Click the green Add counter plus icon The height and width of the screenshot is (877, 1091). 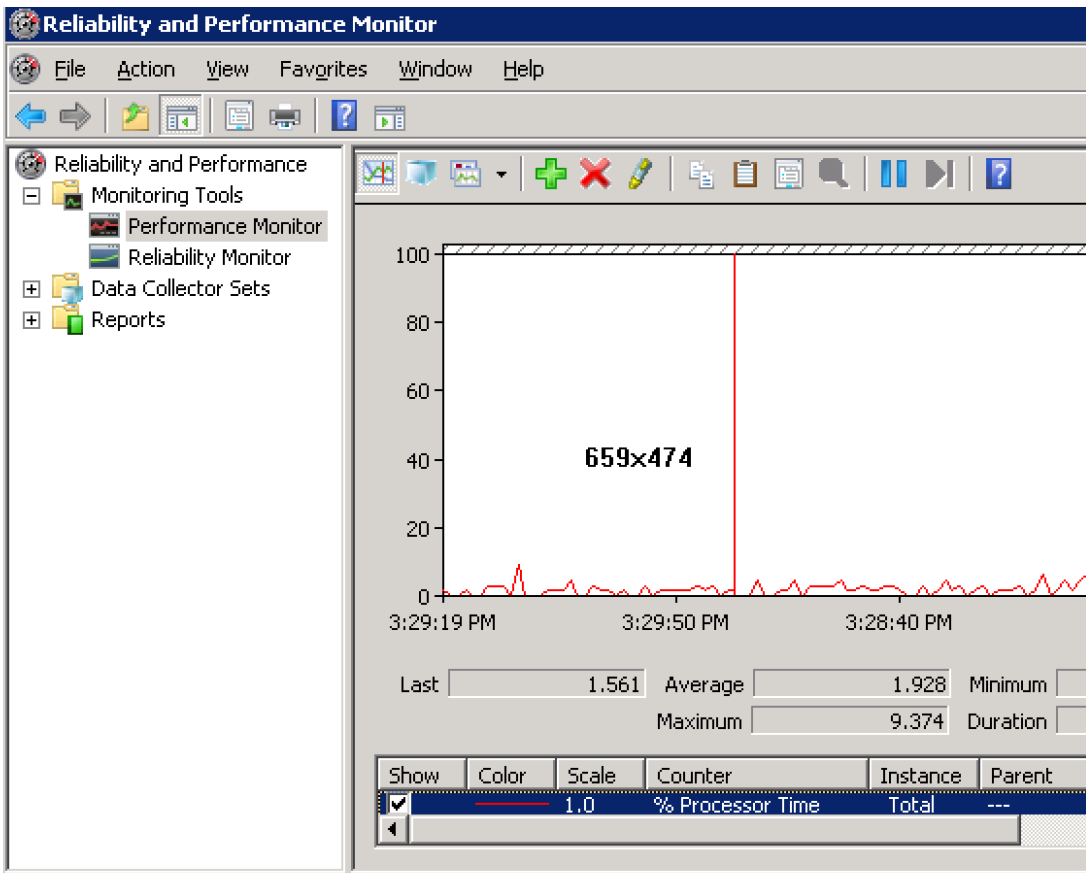pos(550,174)
